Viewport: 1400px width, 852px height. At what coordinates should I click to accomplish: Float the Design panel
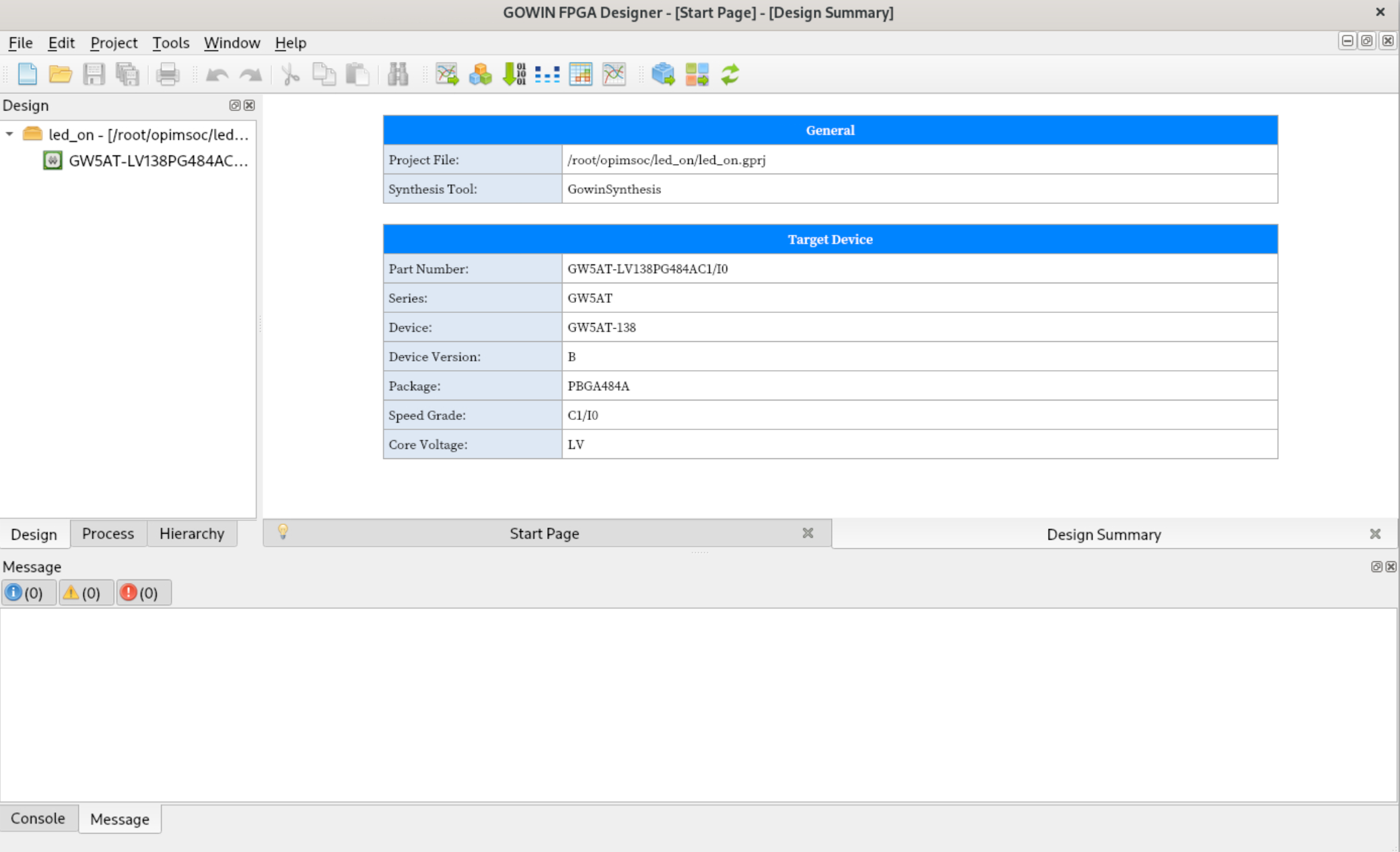234,105
